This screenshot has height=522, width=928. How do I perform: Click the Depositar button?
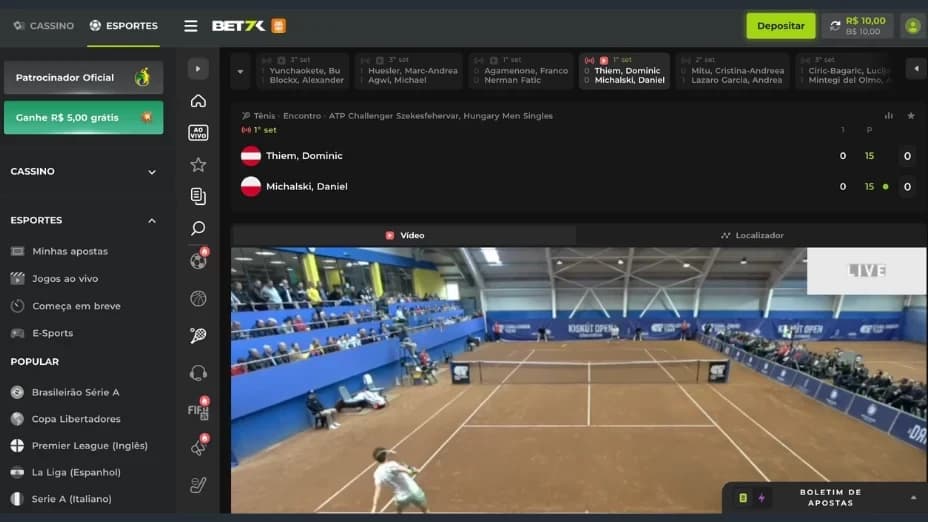click(781, 26)
